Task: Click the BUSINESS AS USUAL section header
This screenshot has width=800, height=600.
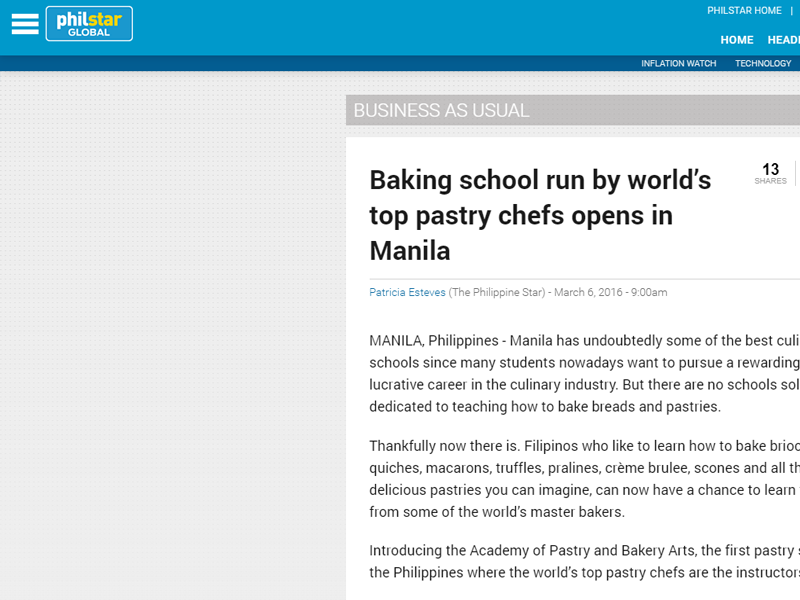Action: tap(441, 110)
